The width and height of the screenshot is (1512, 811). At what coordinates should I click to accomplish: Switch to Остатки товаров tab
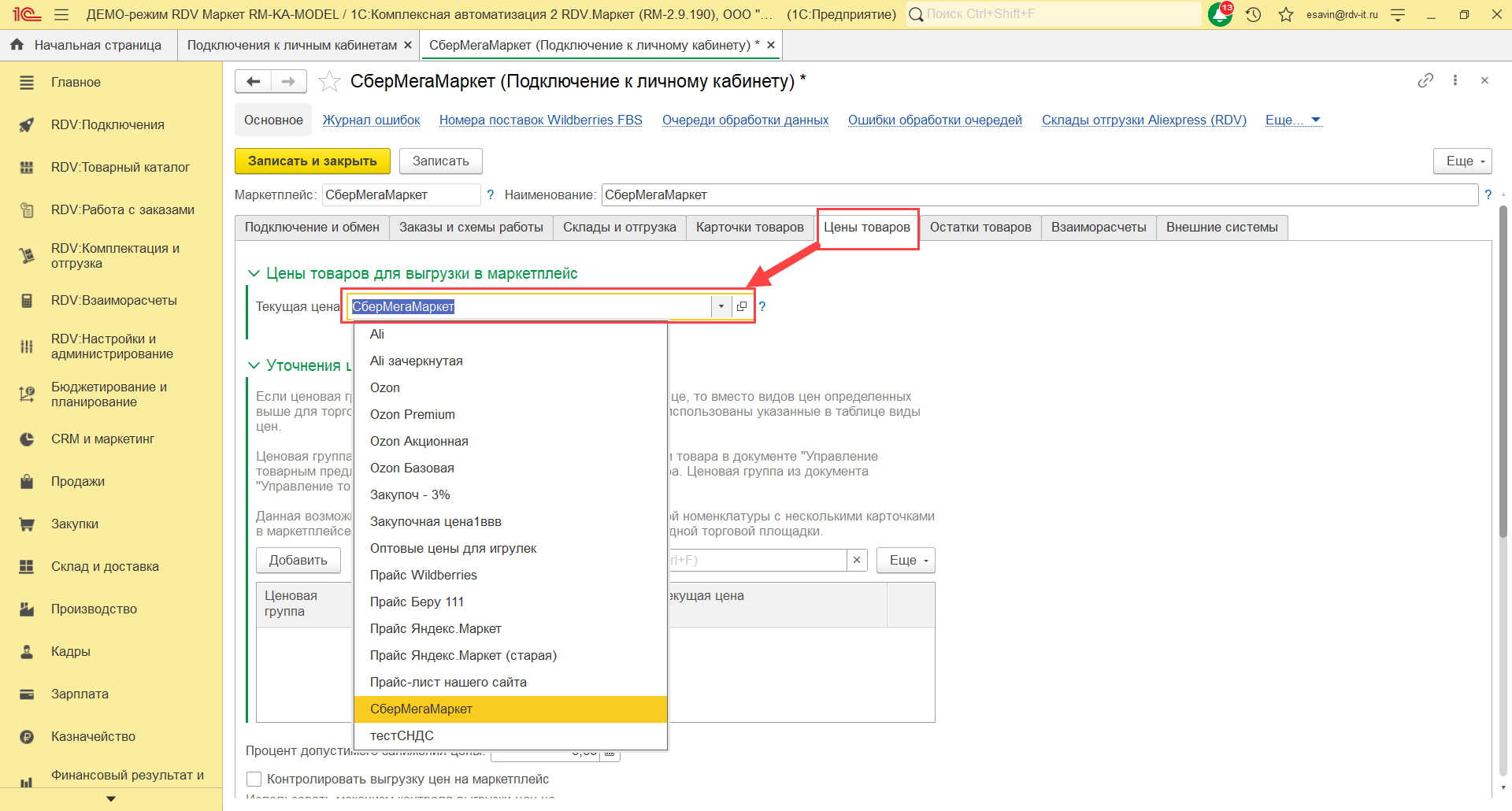coord(980,227)
